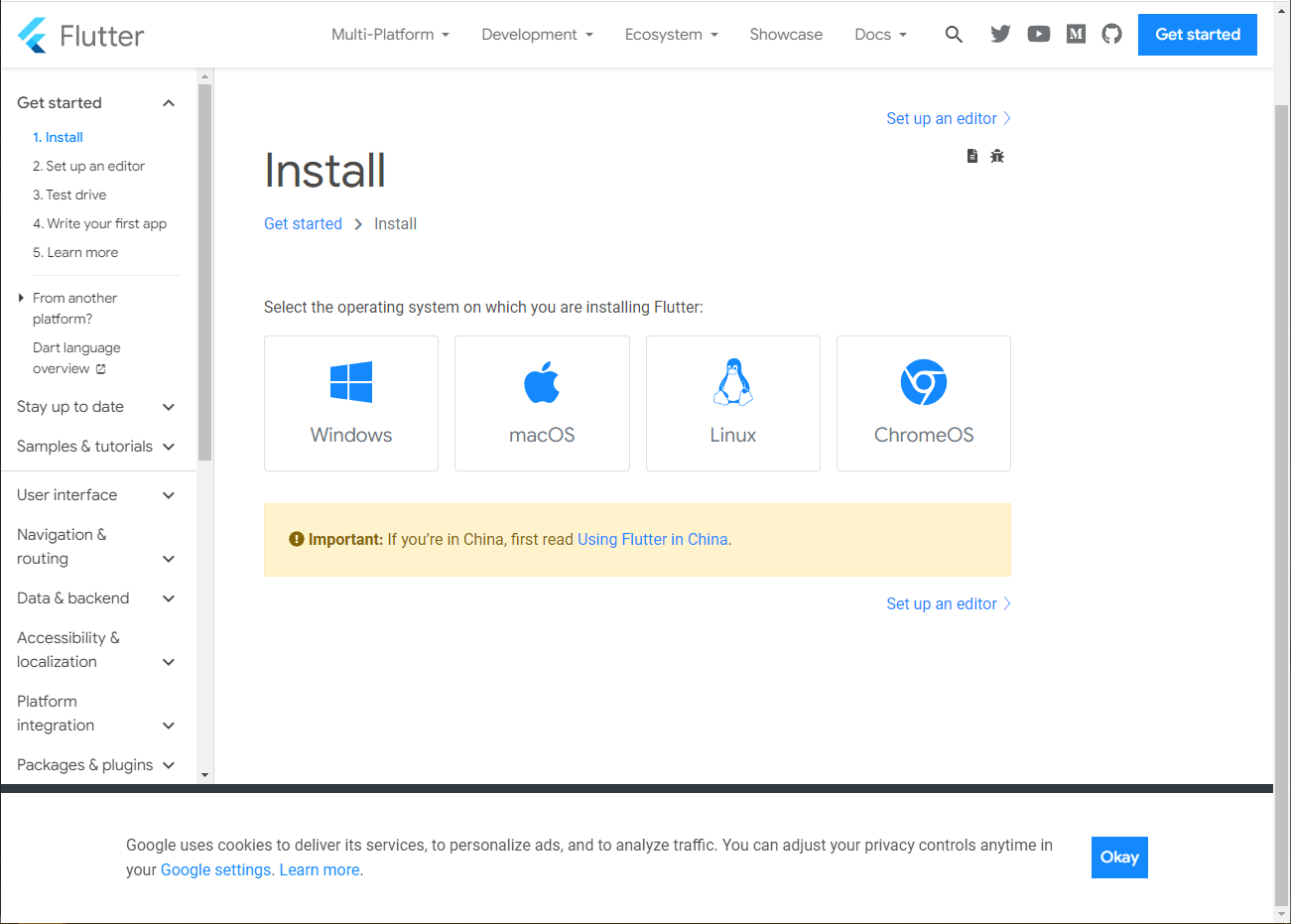Click sidebar scrollbar up arrow

click(x=205, y=76)
